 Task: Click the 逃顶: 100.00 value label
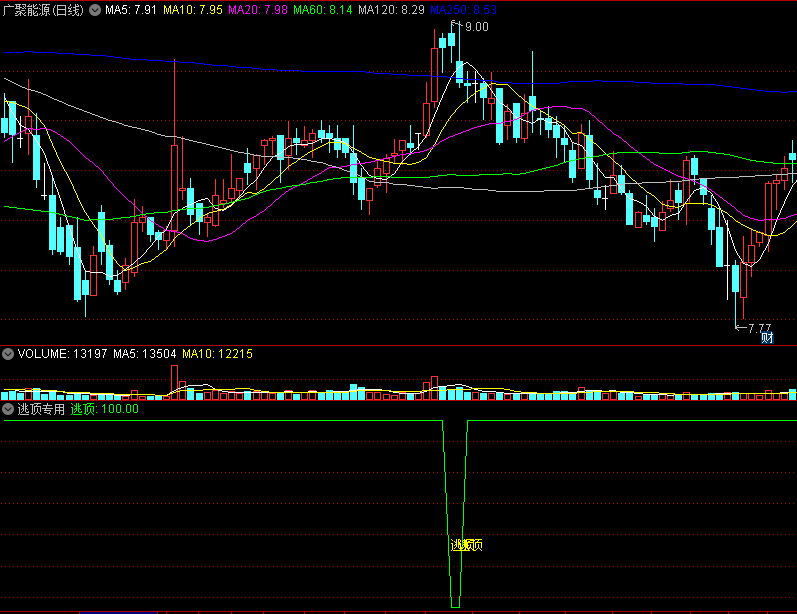[104, 409]
